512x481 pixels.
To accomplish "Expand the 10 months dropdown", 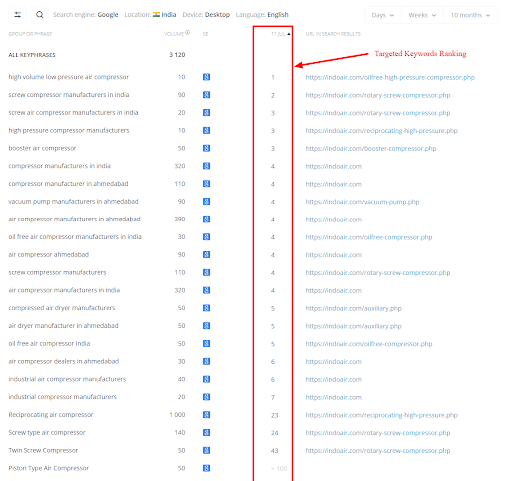I will tap(470, 15).
